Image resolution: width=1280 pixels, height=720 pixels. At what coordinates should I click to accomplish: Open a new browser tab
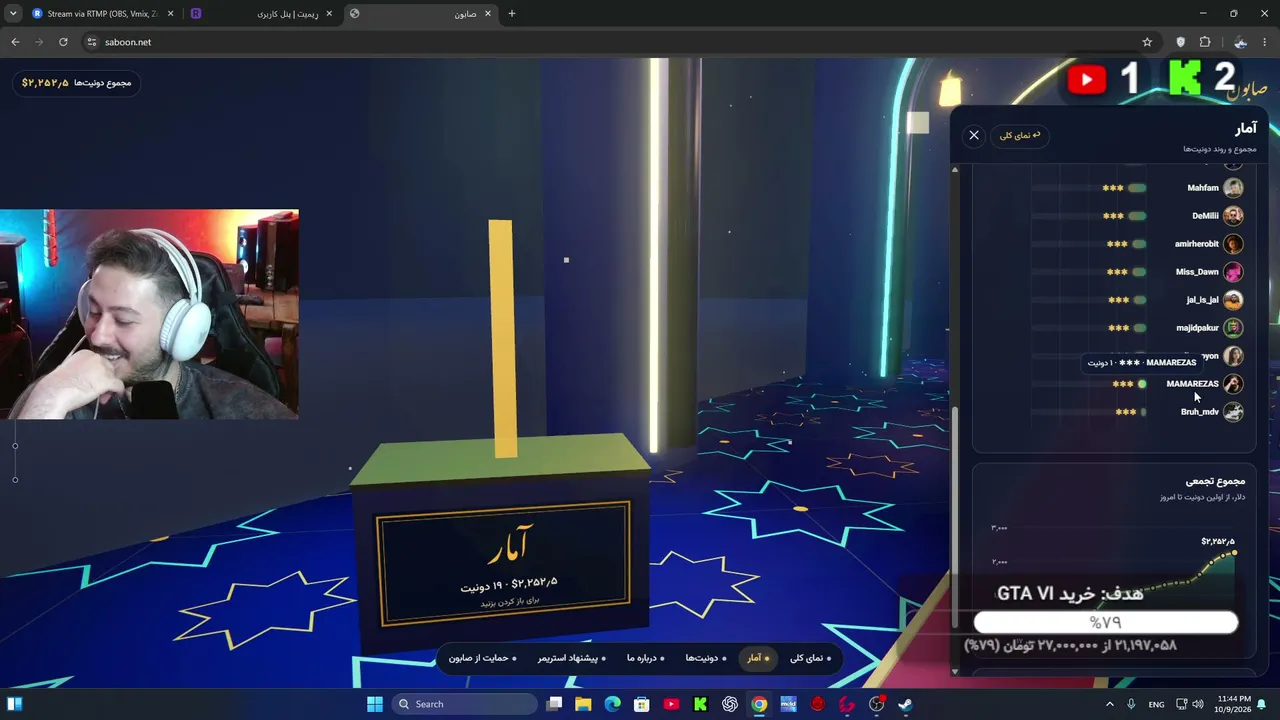point(512,14)
